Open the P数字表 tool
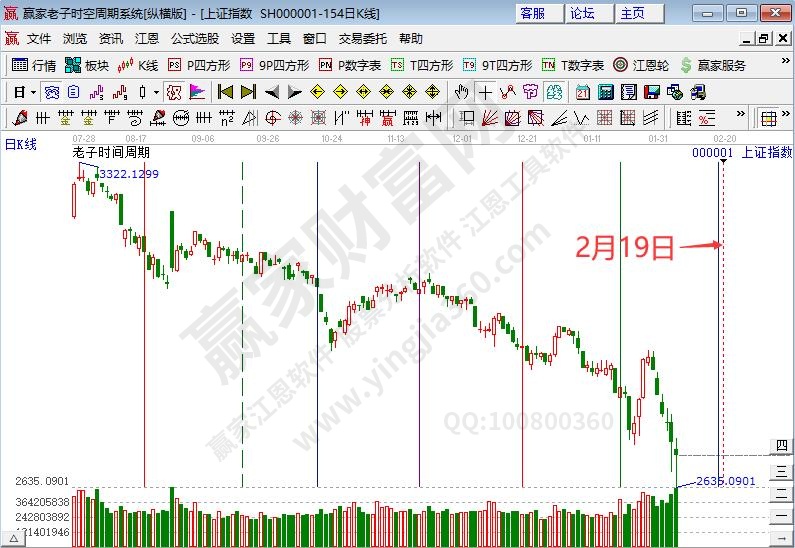This screenshot has width=795, height=548. point(350,65)
